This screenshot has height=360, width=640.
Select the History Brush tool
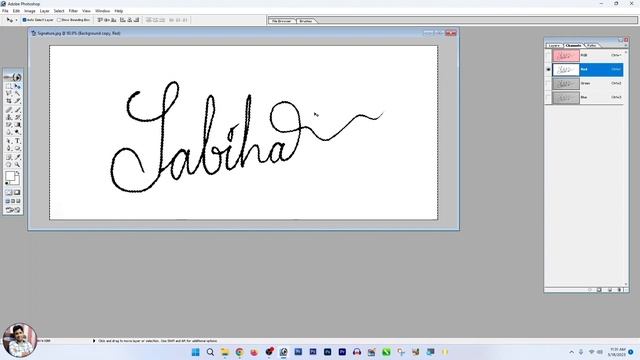pyautogui.click(x=18, y=117)
